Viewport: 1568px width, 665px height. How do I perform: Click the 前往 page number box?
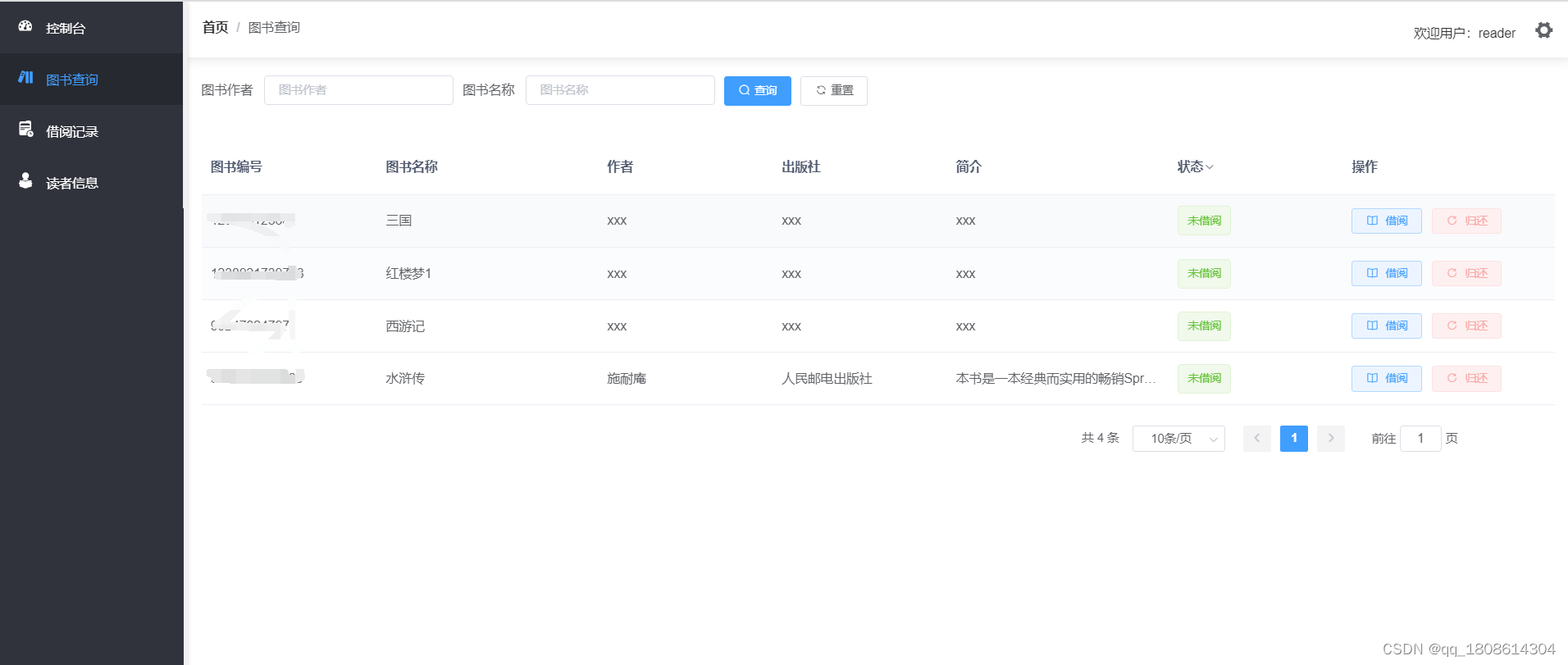click(1420, 439)
